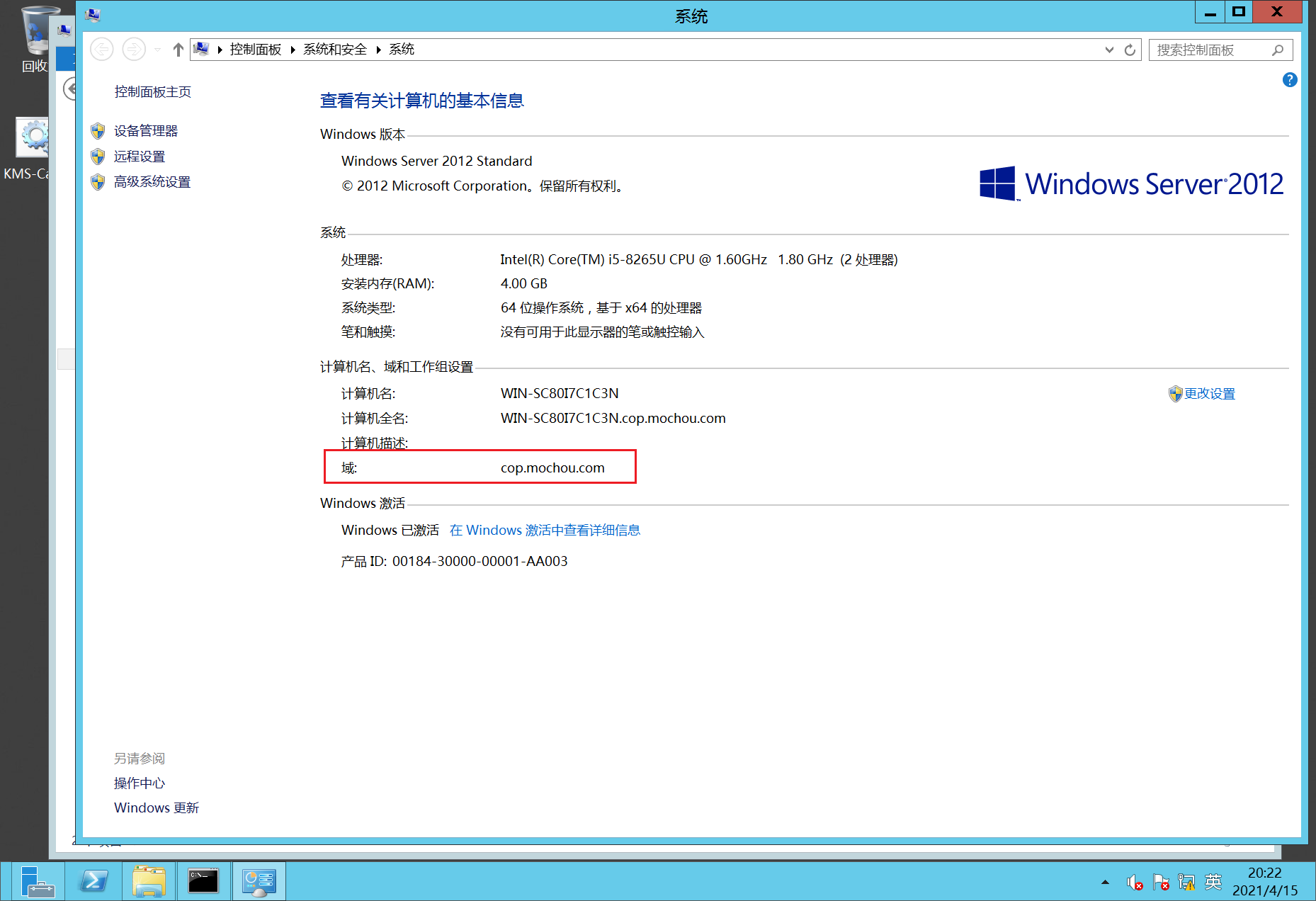
Task: Click Windows Server 2012 Standard edition text
Action: pyautogui.click(x=436, y=161)
